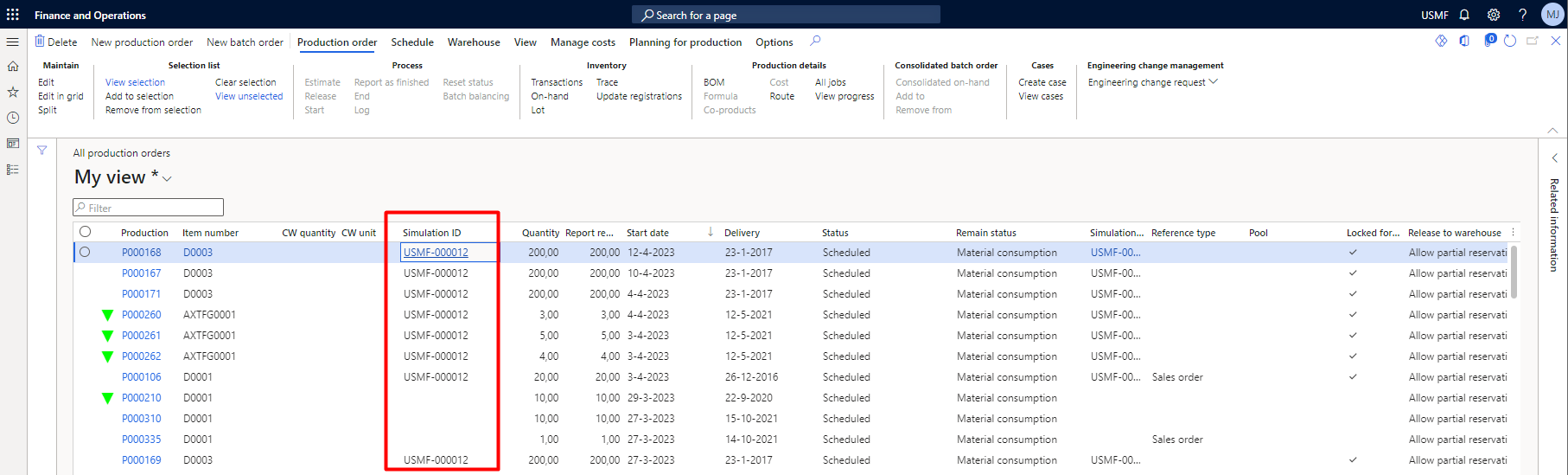Screen dimensions: 1568x475
Task: Click View unselected link
Action: pyautogui.click(x=249, y=96)
